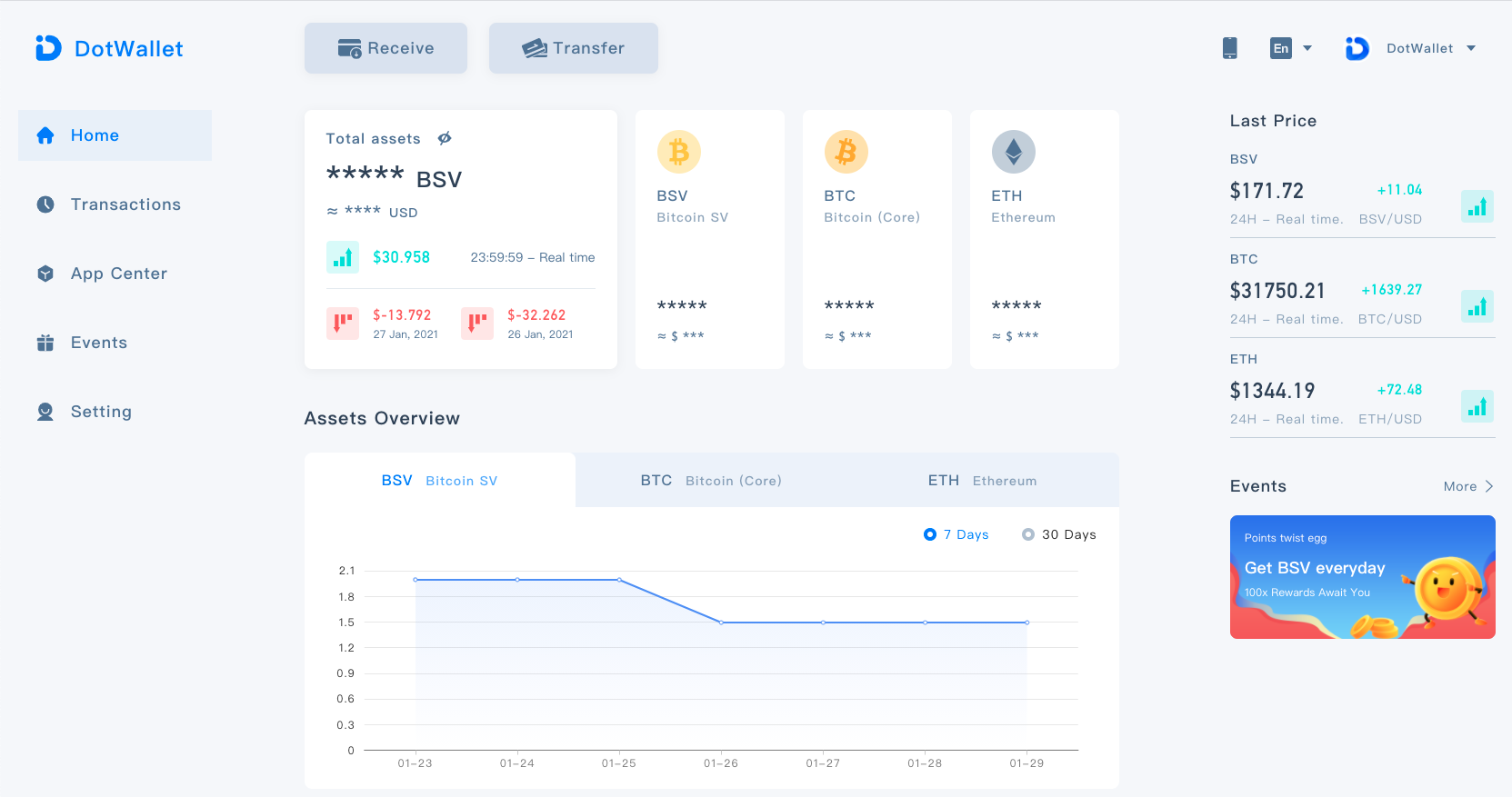The height and width of the screenshot is (797, 1512).
Task: Click the Bitcoin Core coin icon
Action: tap(846, 152)
